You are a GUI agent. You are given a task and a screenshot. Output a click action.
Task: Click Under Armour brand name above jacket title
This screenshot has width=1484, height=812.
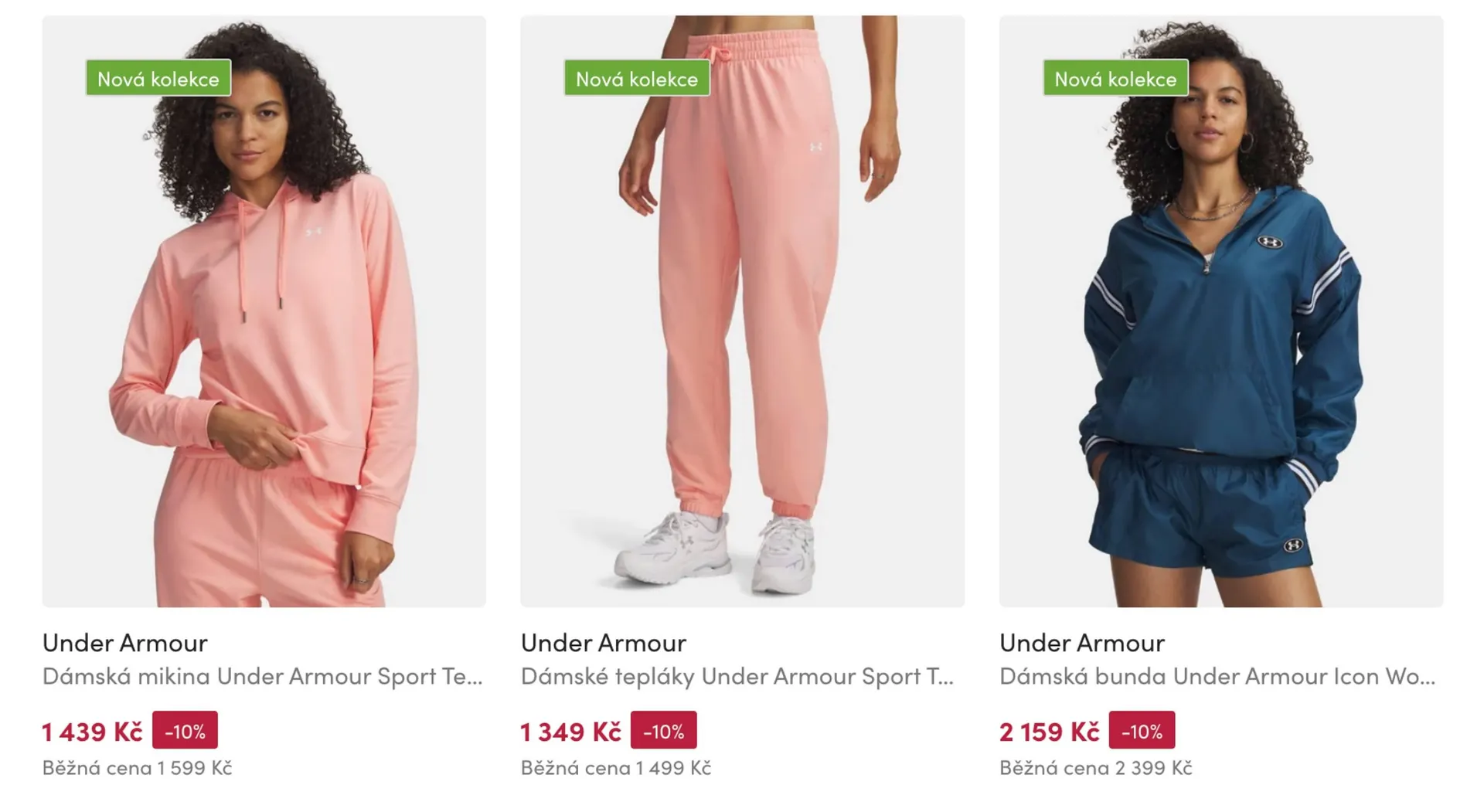(1082, 642)
